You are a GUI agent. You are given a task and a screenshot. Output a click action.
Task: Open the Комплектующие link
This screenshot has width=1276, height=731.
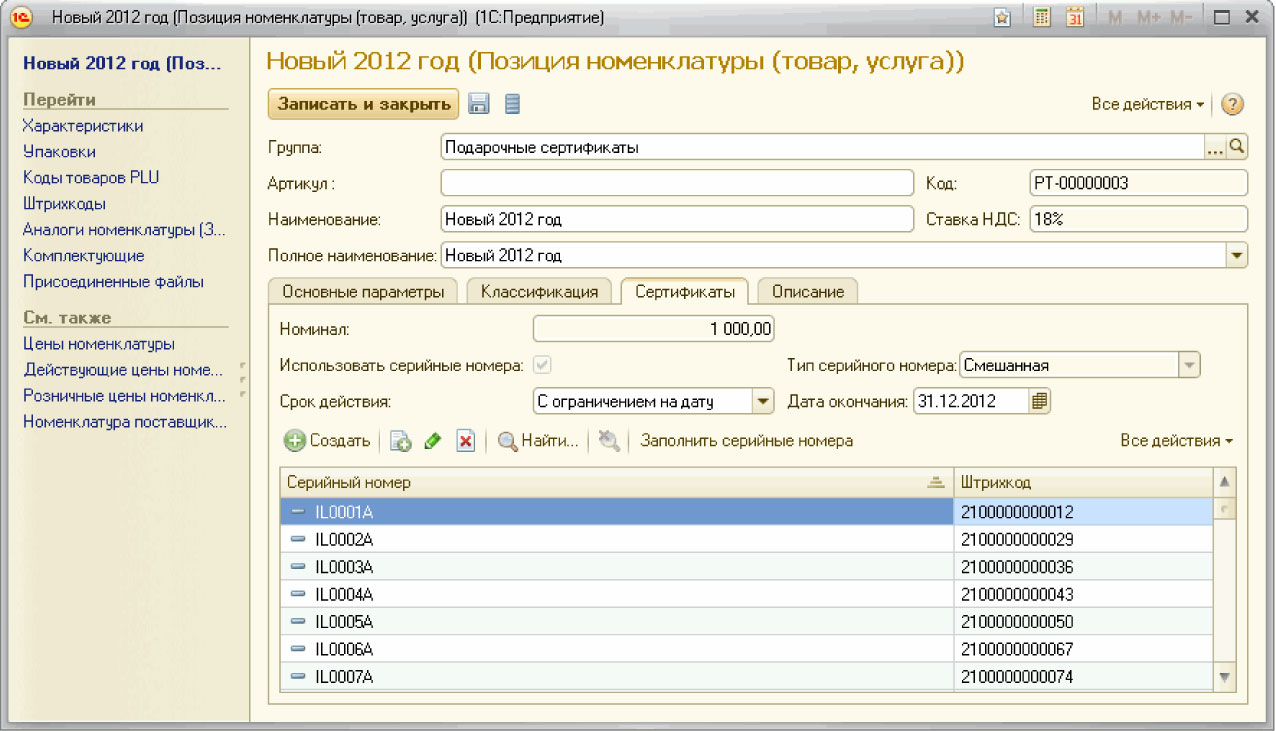pyautogui.click(x=83, y=256)
